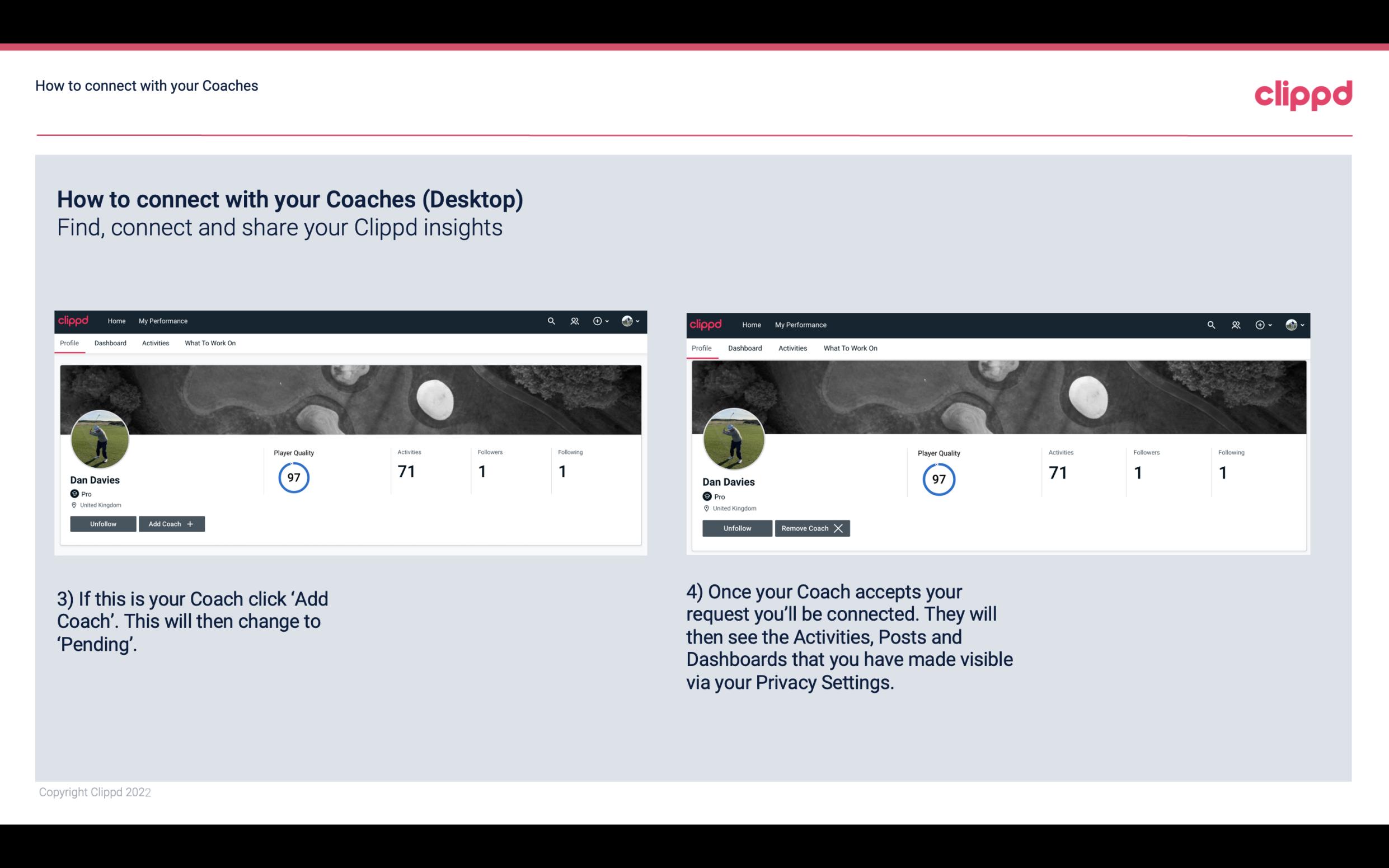Click 'Add Coach' button on left profile
Image resolution: width=1389 pixels, height=868 pixels.
[x=170, y=523]
